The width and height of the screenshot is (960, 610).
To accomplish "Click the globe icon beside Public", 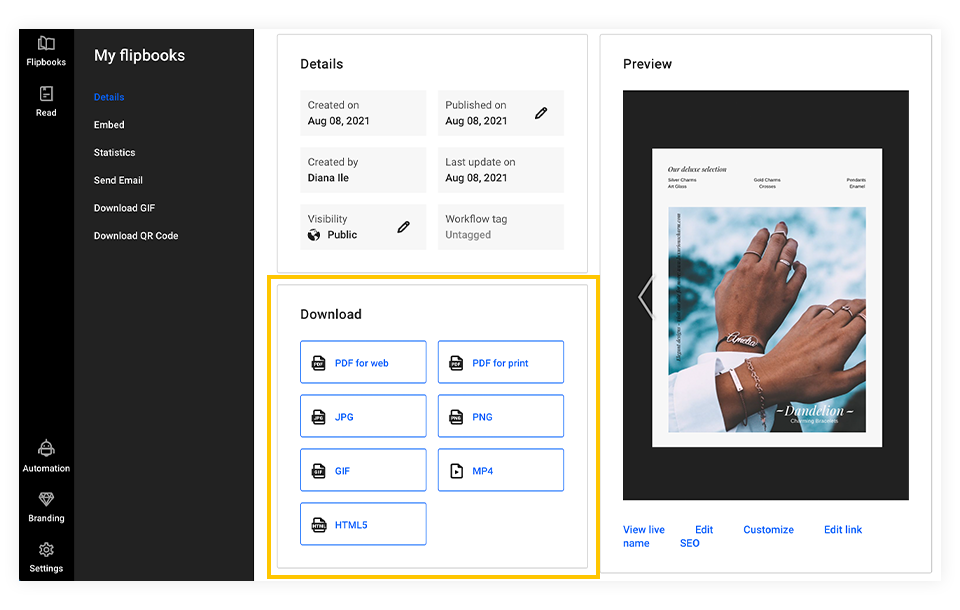I will click(x=315, y=235).
